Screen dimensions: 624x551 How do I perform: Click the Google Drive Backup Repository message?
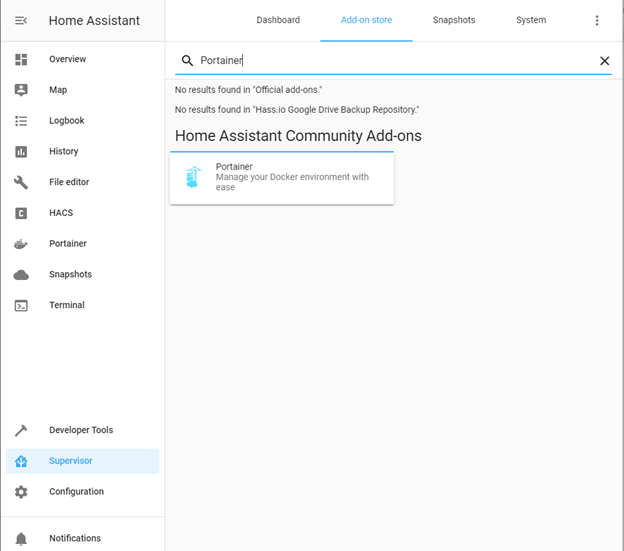[297, 110]
